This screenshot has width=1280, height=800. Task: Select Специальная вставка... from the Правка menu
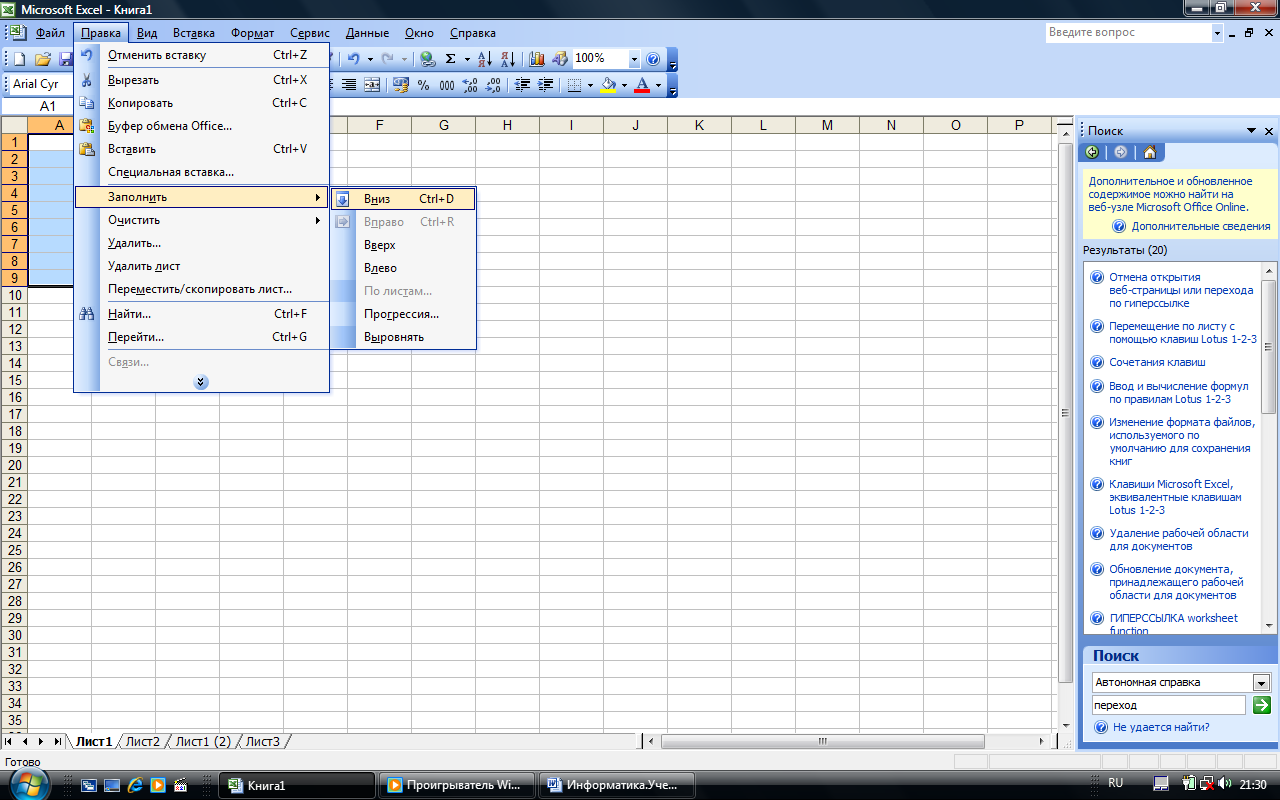pyautogui.click(x=202, y=172)
